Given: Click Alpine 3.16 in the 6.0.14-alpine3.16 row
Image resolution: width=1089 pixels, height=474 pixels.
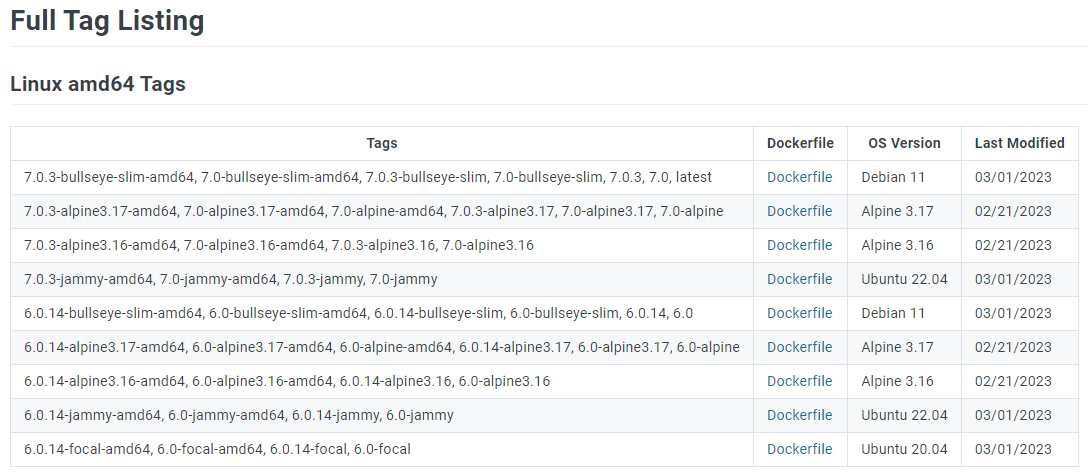Looking at the screenshot, I should tap(897, 381).
